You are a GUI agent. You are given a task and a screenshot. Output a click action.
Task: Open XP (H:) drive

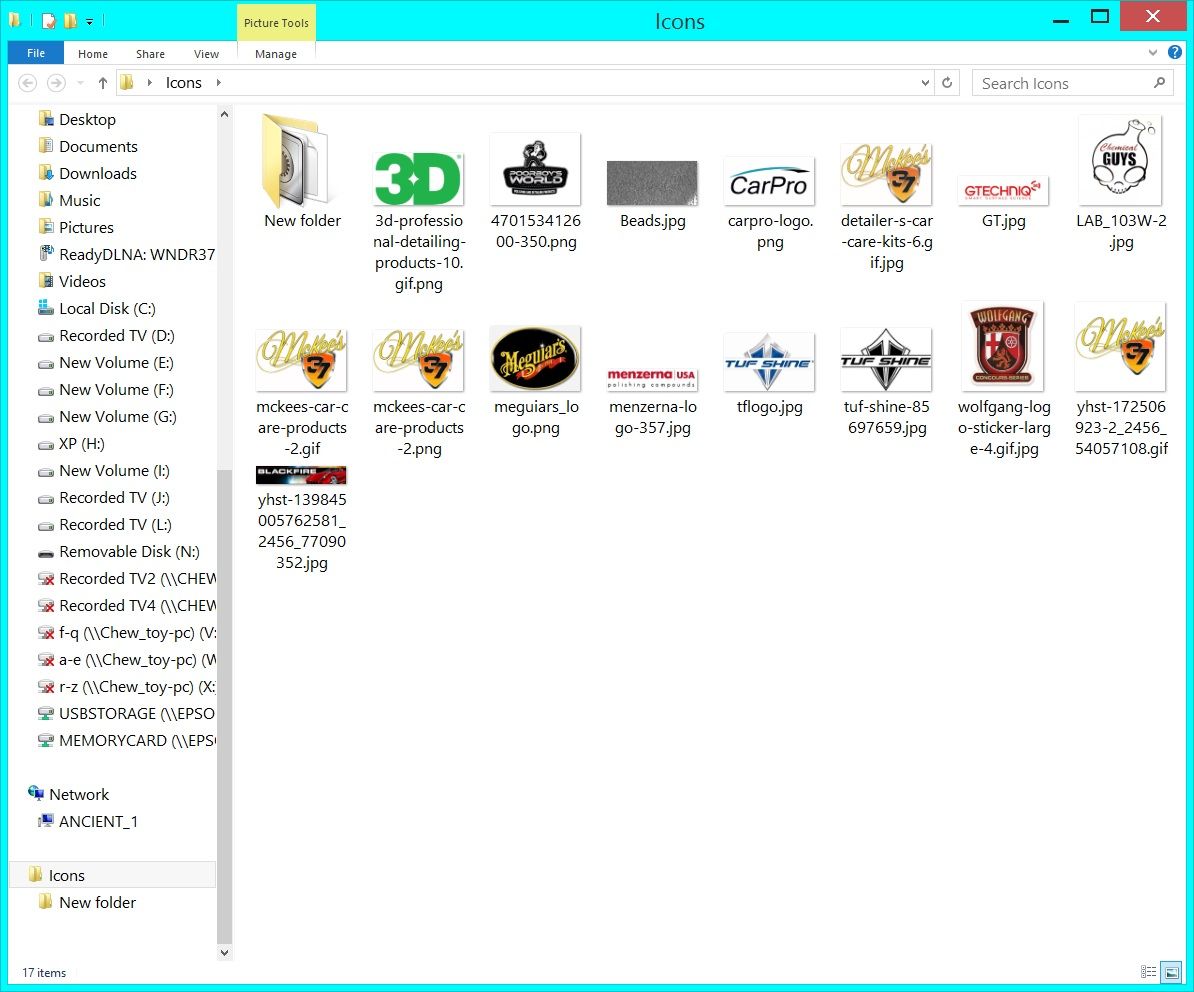click(x=81, y=444)
